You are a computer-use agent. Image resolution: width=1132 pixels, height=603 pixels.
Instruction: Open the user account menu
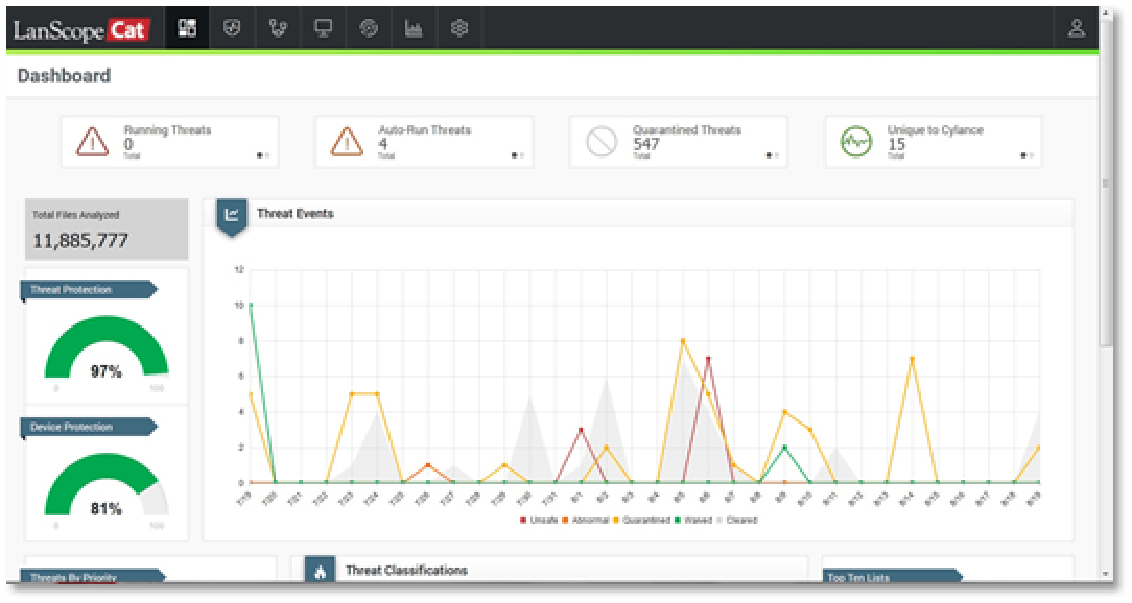coord(1076,29)
